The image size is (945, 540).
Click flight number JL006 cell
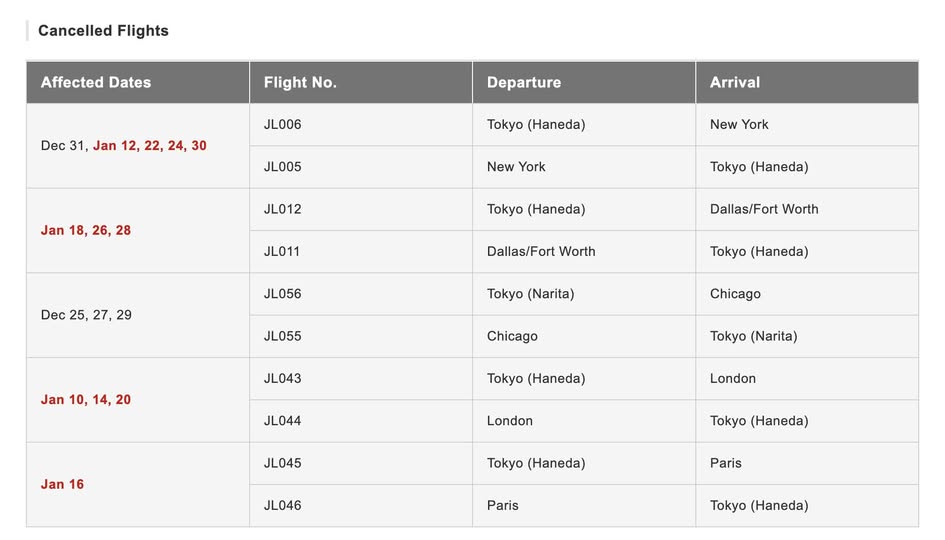point(283,125)
